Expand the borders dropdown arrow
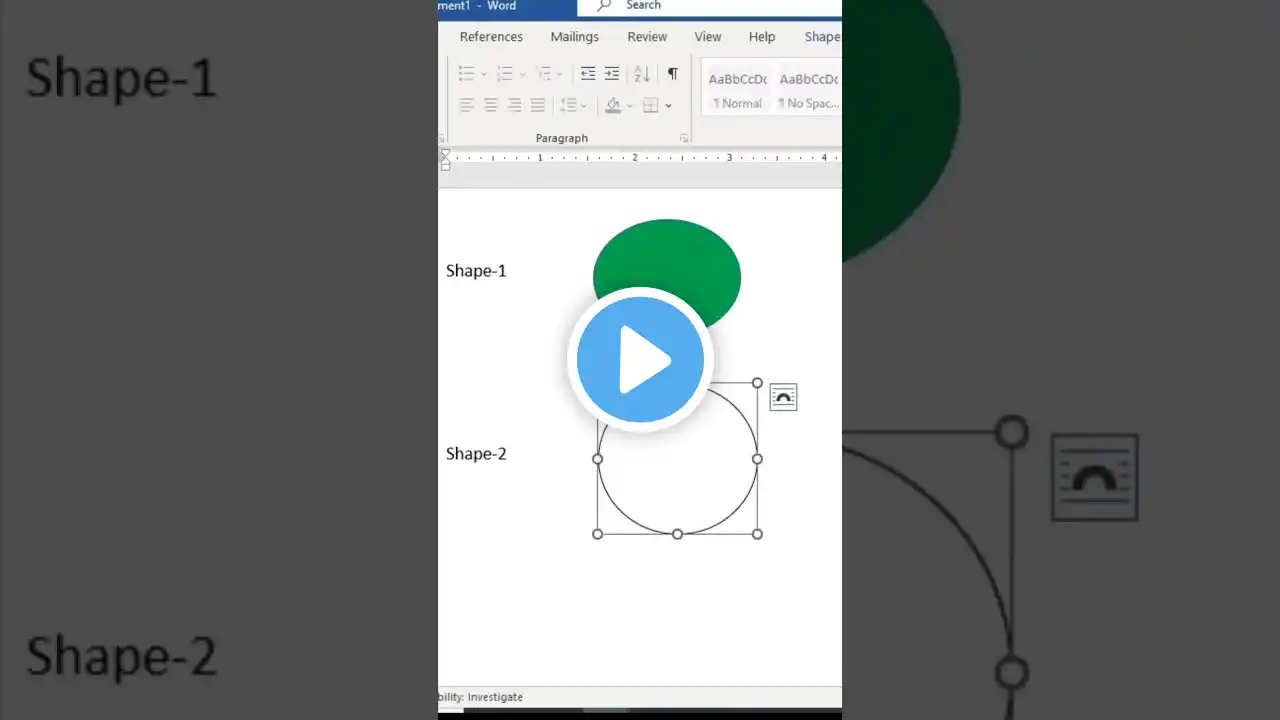This screenshot has width=1280, height=720. (668, 105)
